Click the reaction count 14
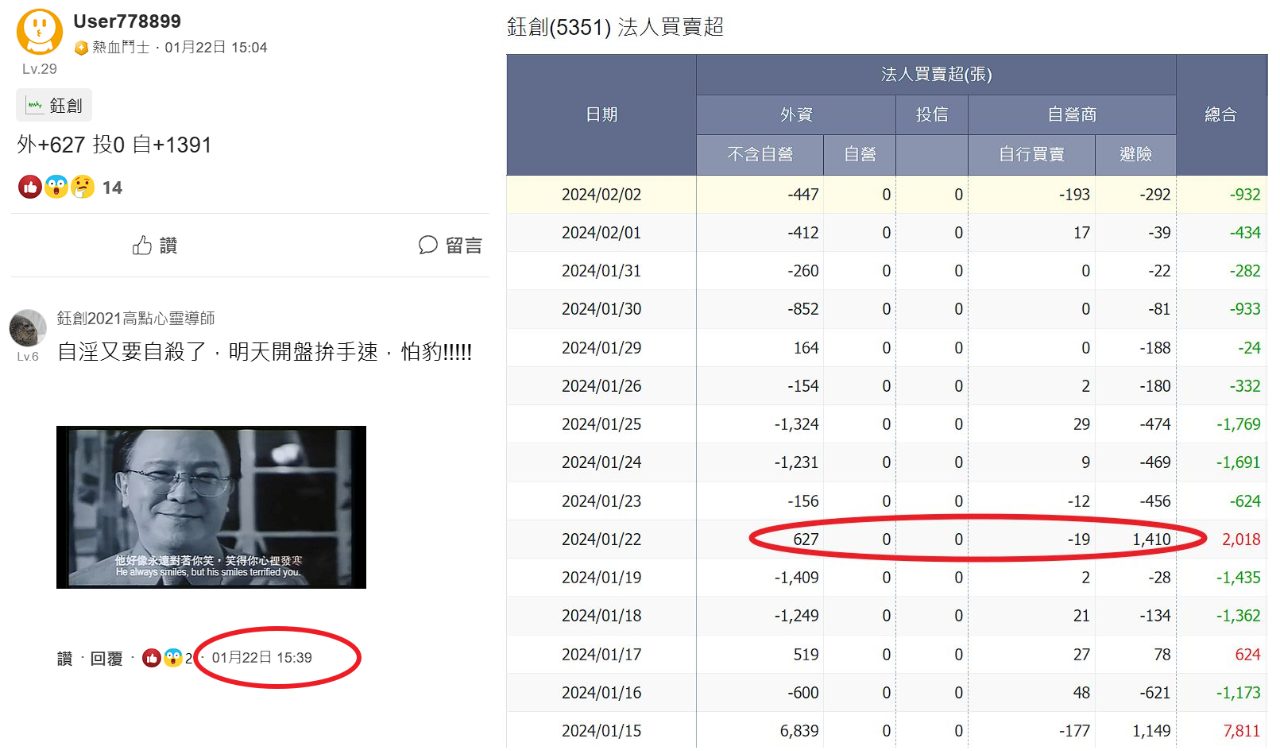Image resolution: width=1280 pixels, height=751 pixels. 112,188
